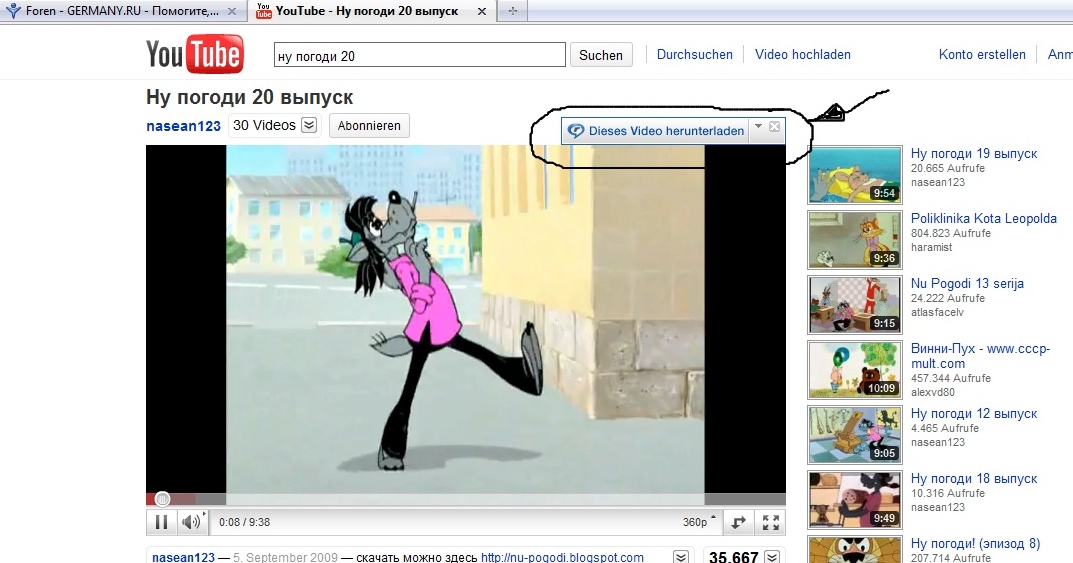
Task: Open Ну погоди 19 выпуск thumbnail
Action: pos(855,175)
